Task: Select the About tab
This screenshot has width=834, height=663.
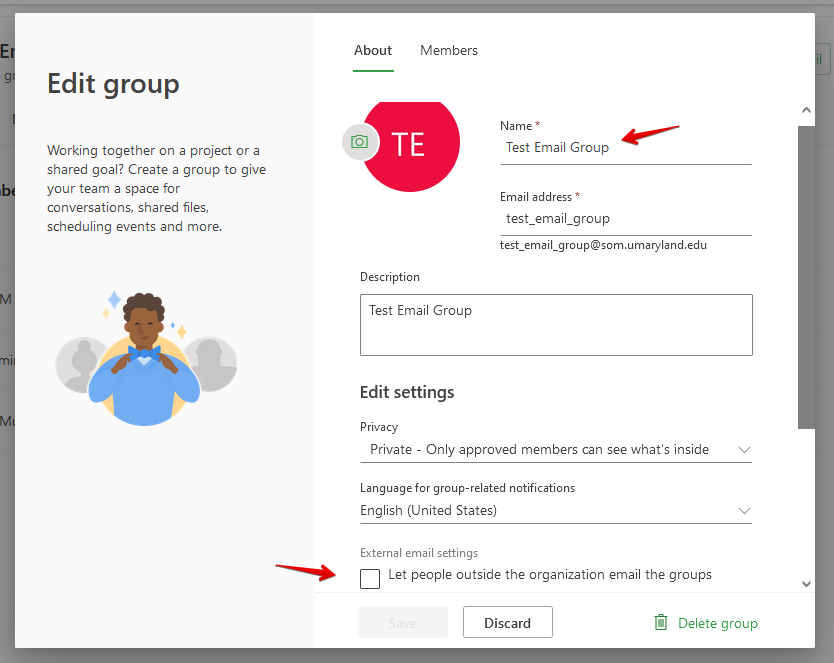Action: coord(373,50)
